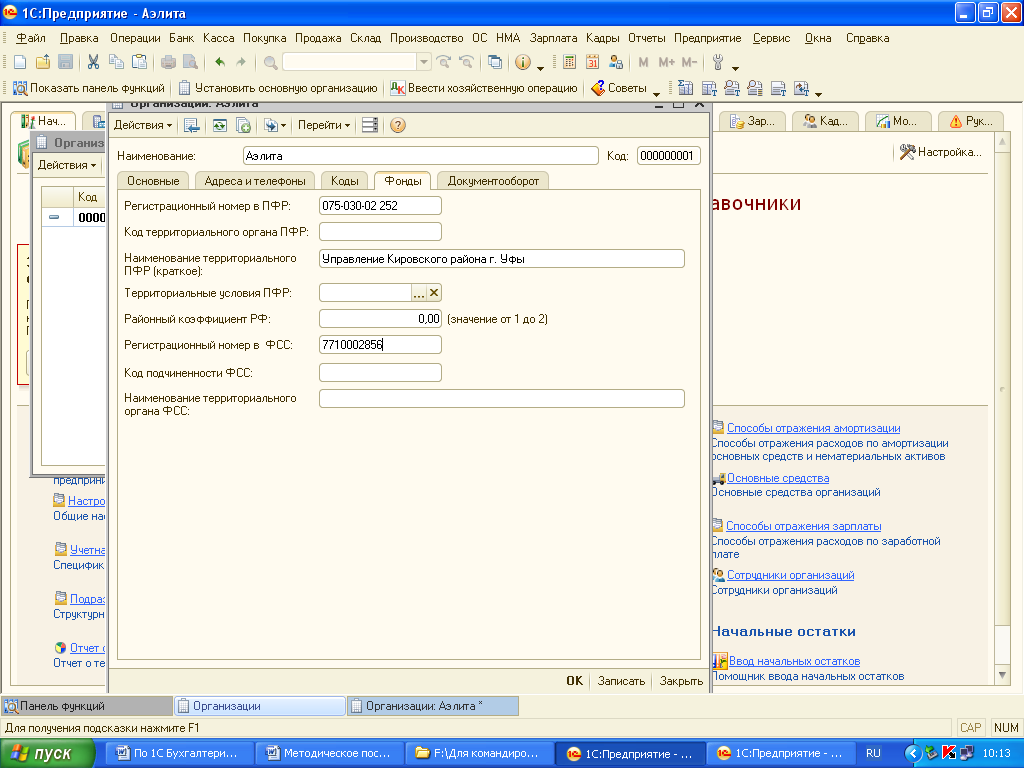Click the пуск Start button
This screenshot has height=768, width=1024.
[x=47, y=754]
